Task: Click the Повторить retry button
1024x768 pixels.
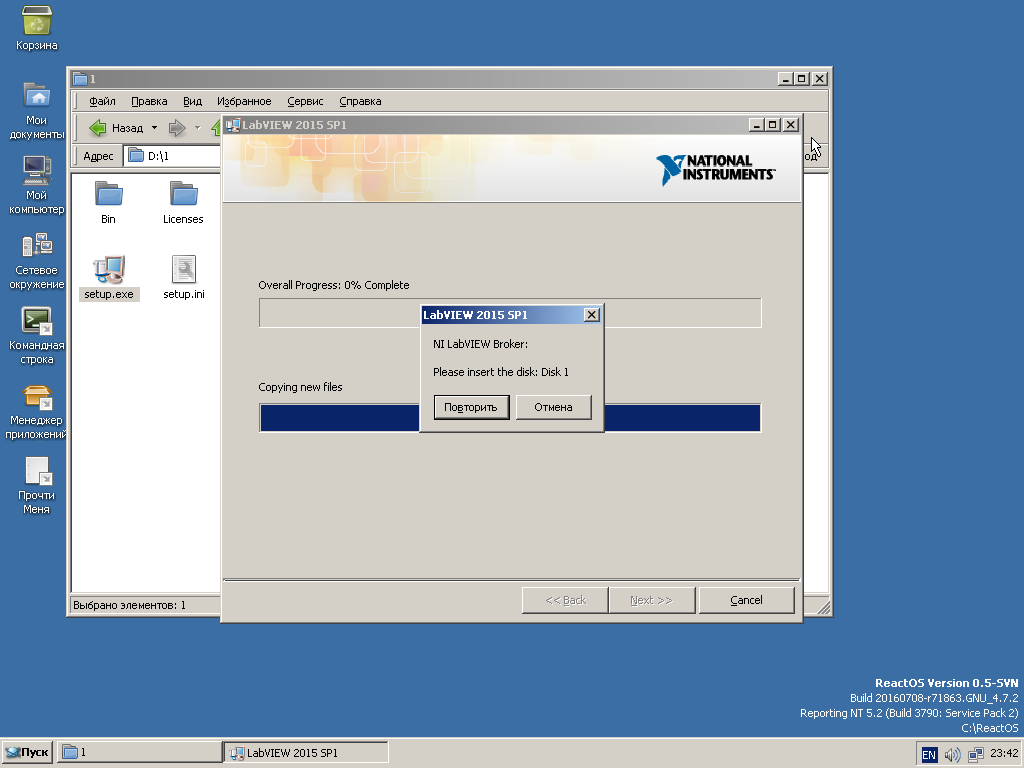Action: point(471,407)
